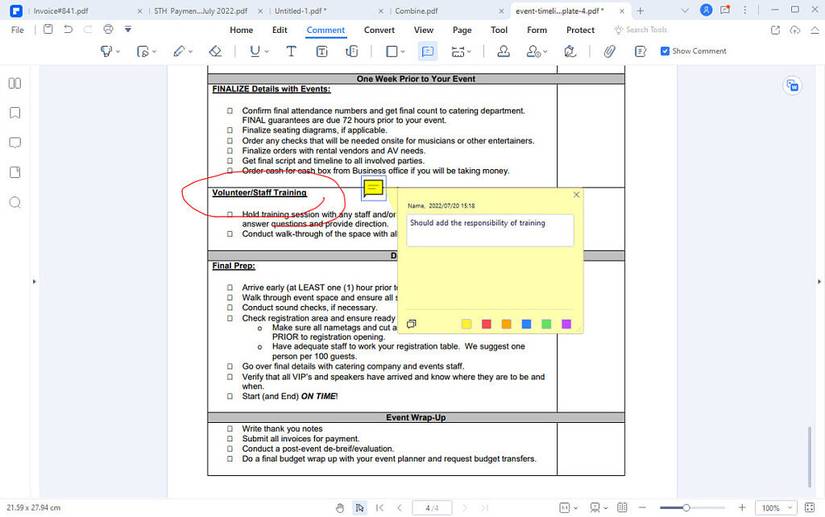Go to the first page
Viewport: 825px width, 517px height.
pos(379,508)
